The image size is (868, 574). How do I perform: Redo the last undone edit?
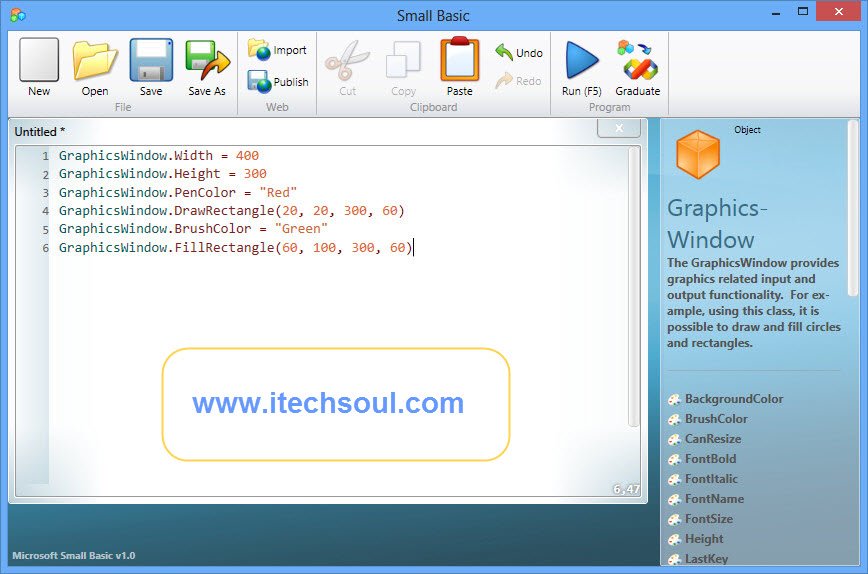click(518, 81)
